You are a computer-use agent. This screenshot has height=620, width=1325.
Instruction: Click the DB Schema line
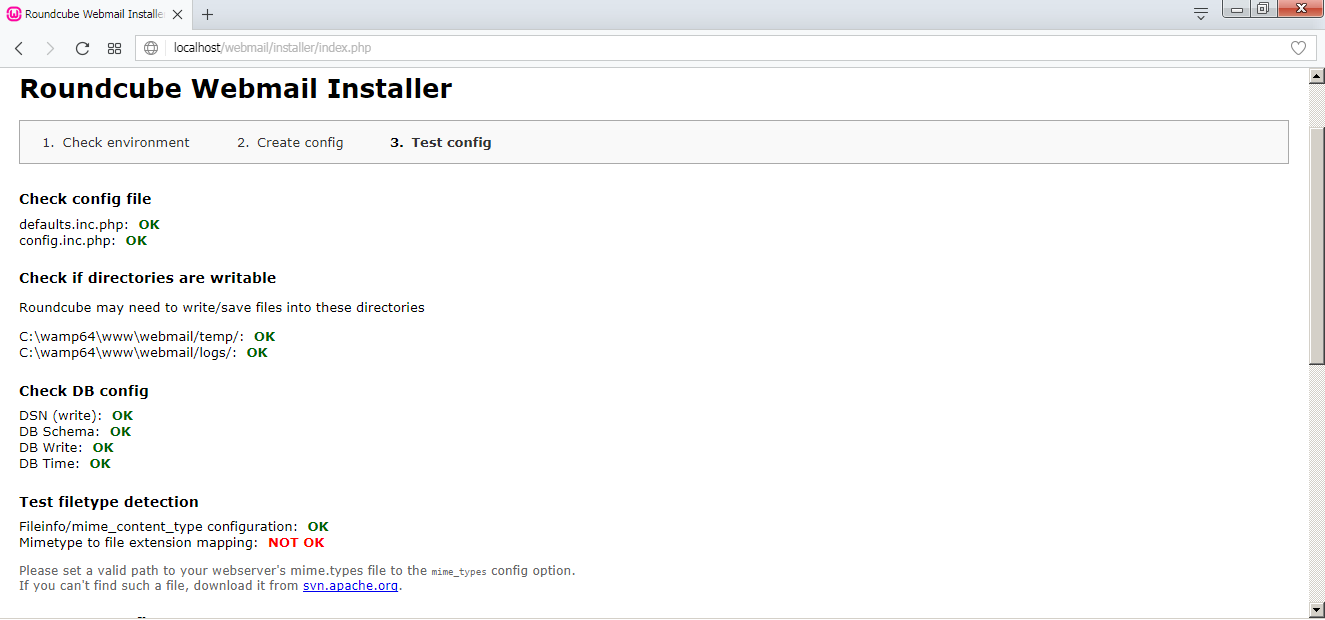point(75,432)
